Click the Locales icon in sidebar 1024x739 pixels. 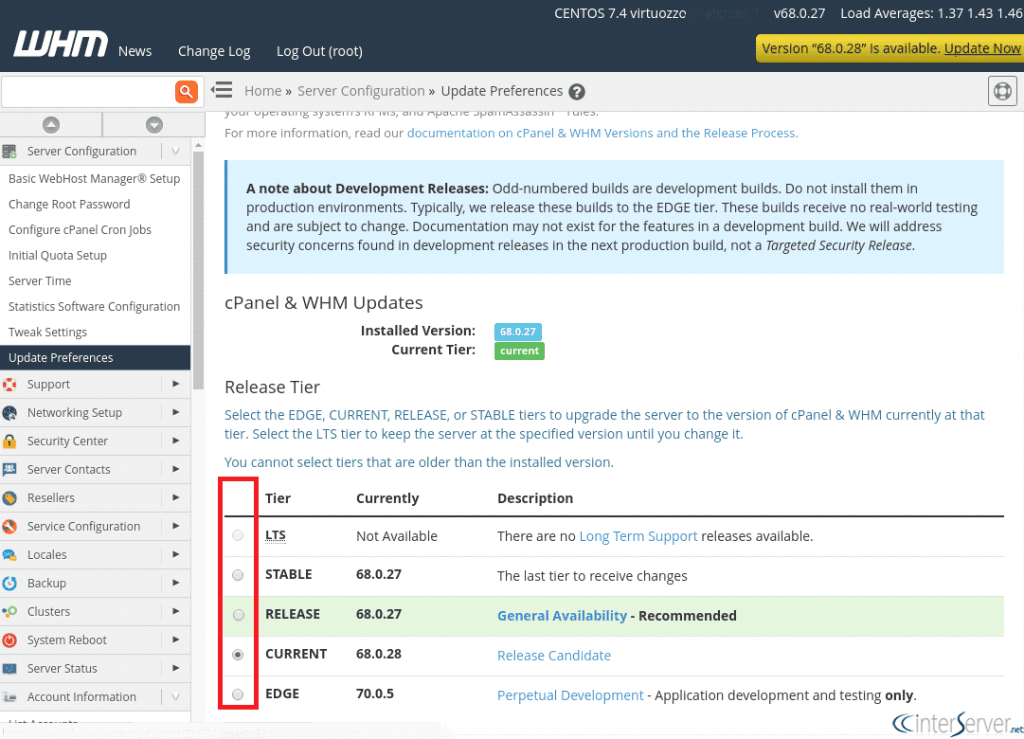coord(9,555)
